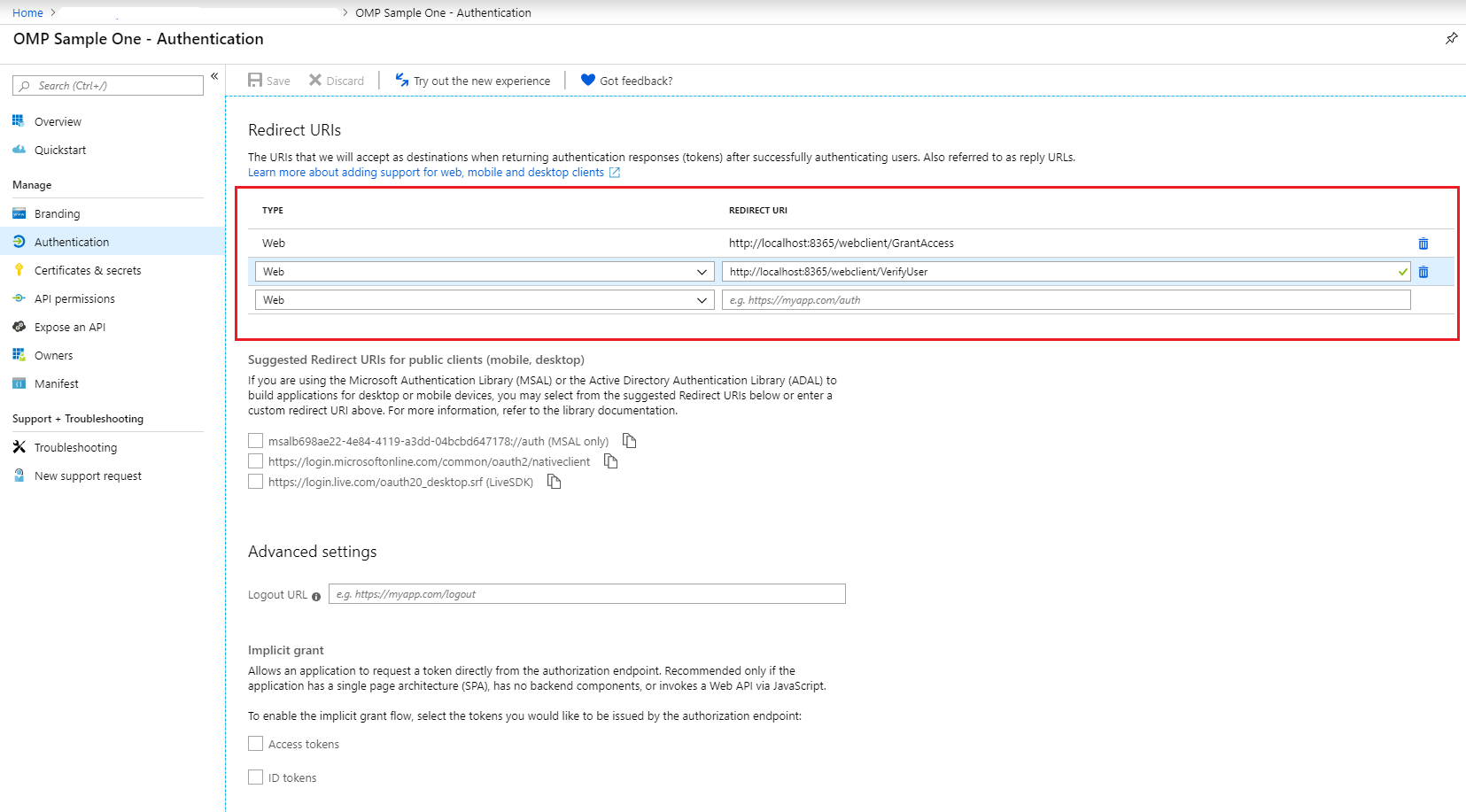This screenshot has width=1466, height=812.
Task: Click the New support request icon
Action: click(19, 476)
